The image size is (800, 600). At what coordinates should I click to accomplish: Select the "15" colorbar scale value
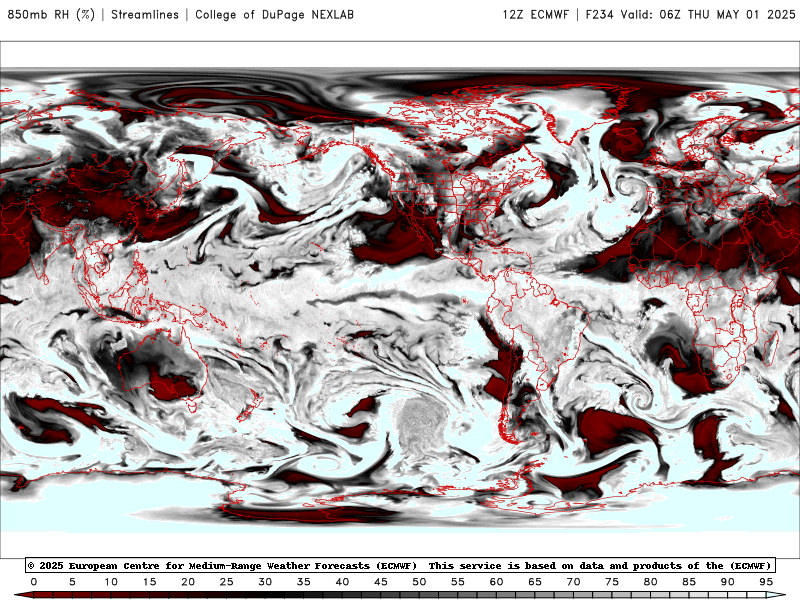[x=149, y=582]
